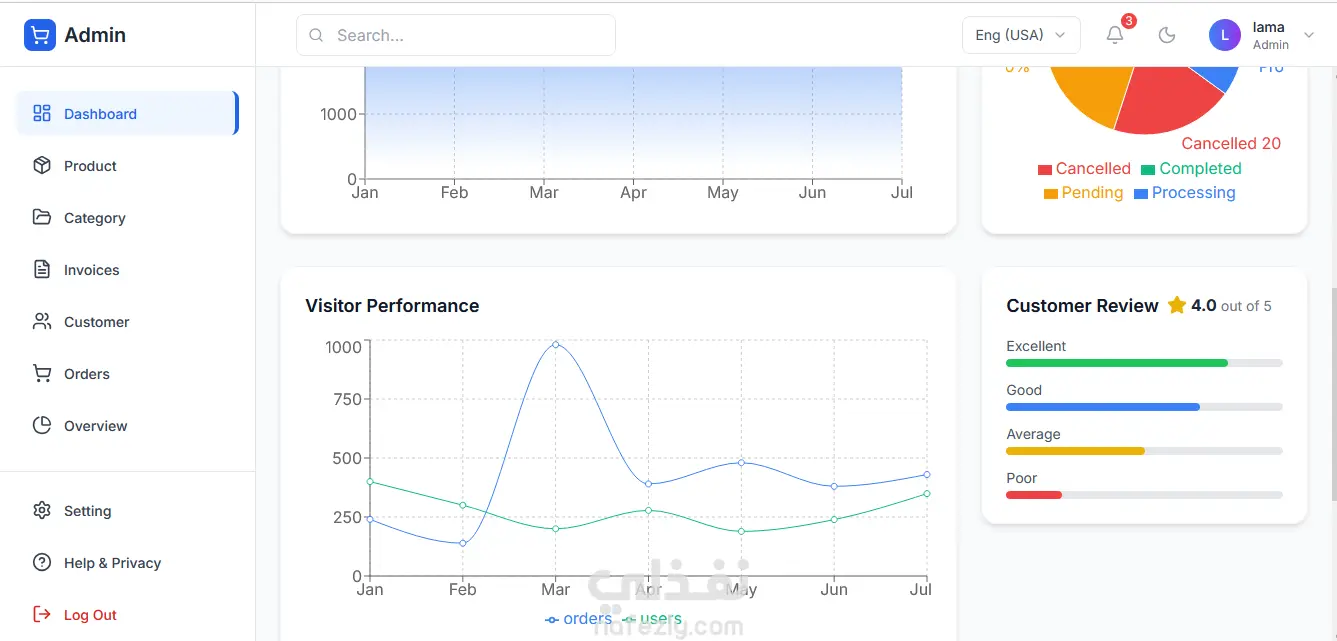Click the Customer people icon
1337x641 pixels.
click(x=42, y=322)
